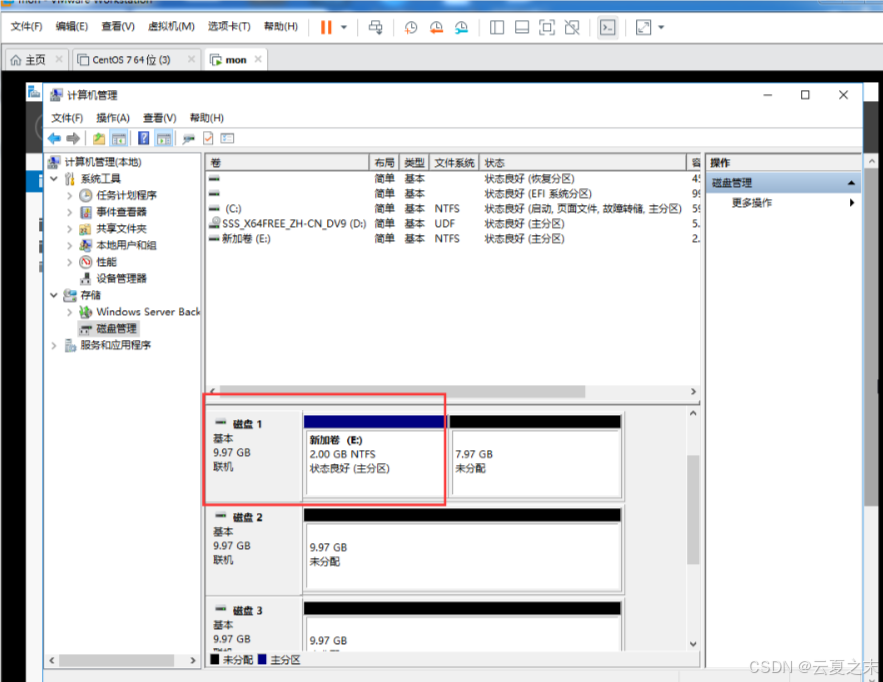Select the 新加卷 (E:) 2.00 GB partition
Screen dimensions: 883x682
click(x=374, y=456)
